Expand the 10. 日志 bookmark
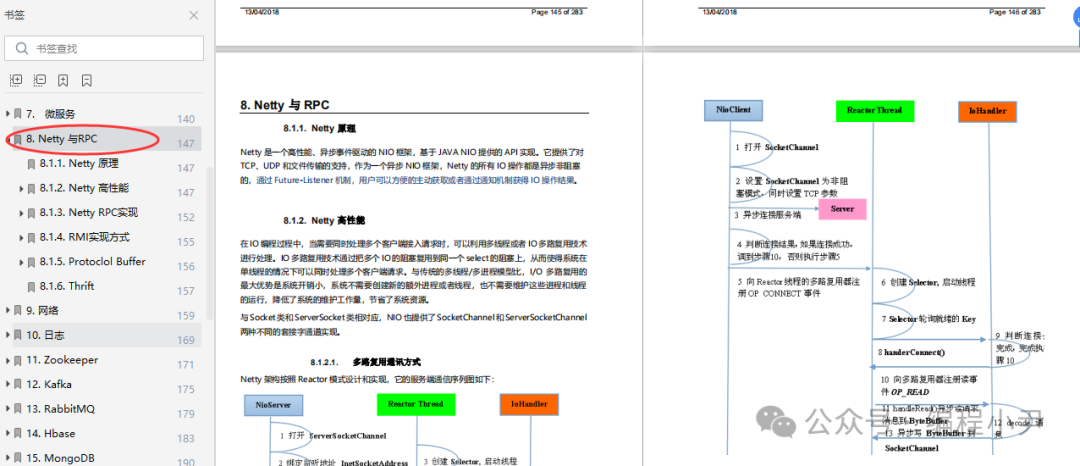This screenshot has height=466, width=1080. point(8,335)
